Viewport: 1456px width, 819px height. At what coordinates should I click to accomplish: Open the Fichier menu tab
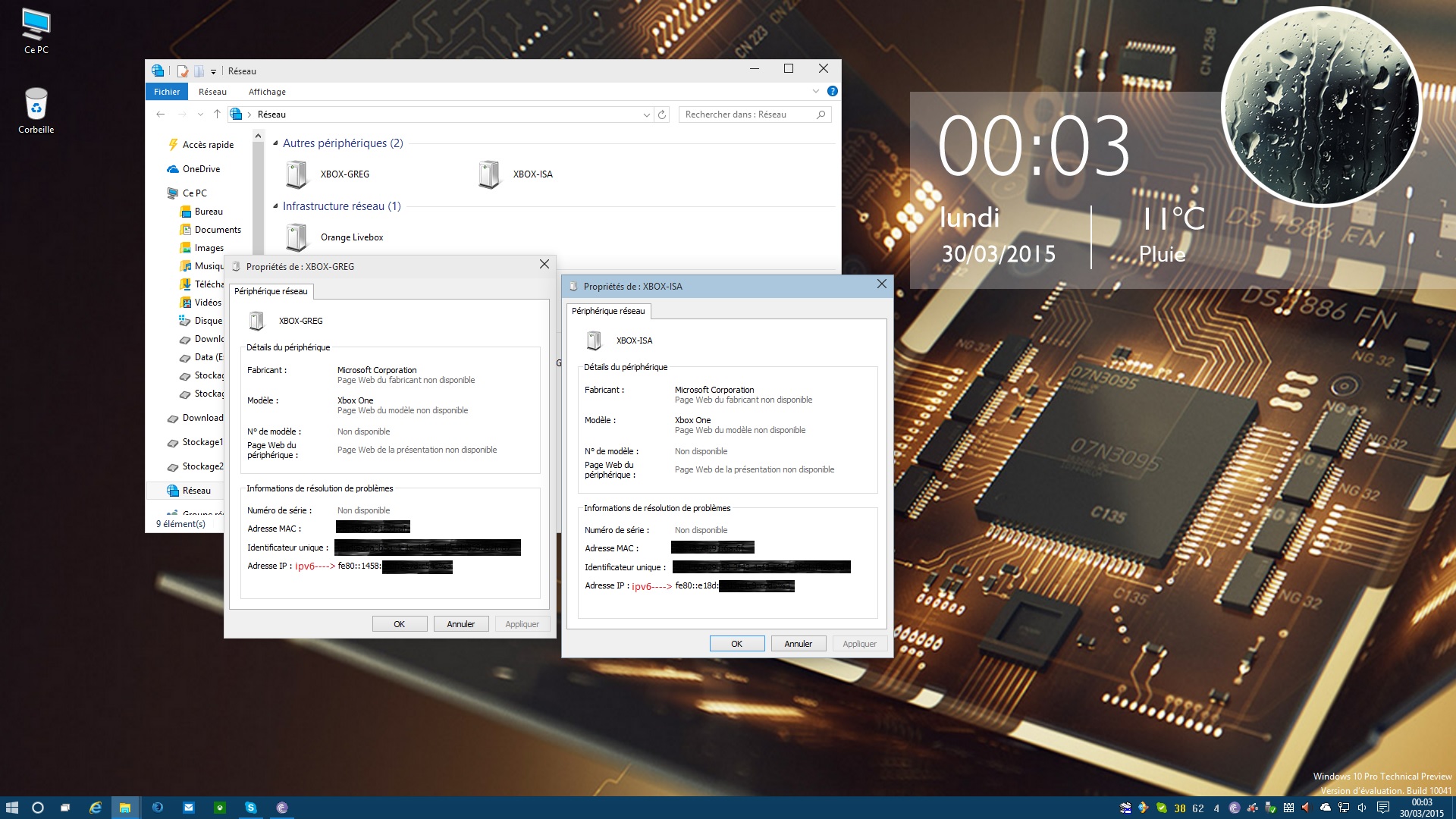click(x=167, y=92)
